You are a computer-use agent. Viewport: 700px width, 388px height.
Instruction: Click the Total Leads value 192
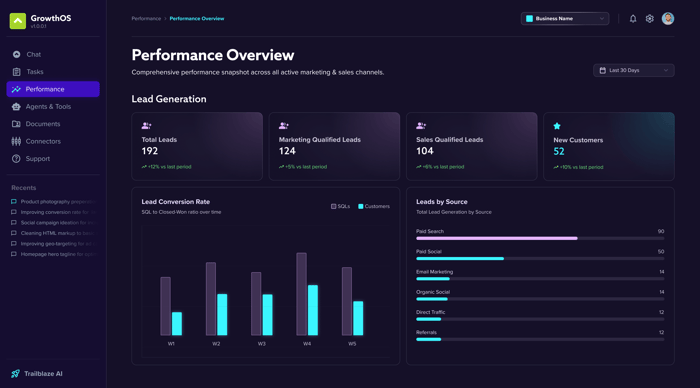150,151
